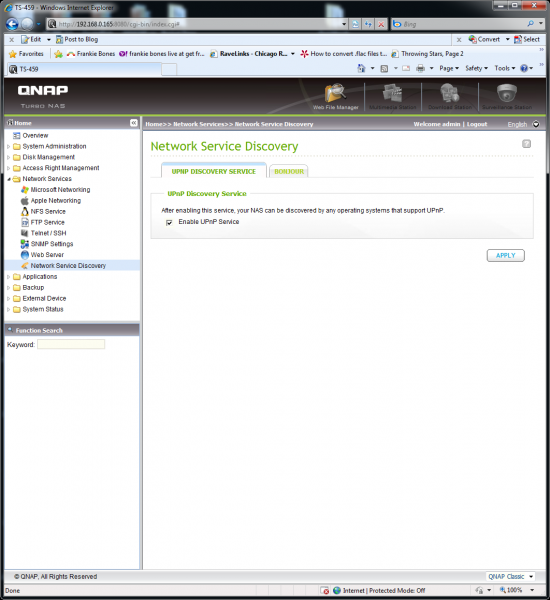This screenshot has width=550, height=600.
Task: Open the Favorites star button
Action: tap(26, 54)
